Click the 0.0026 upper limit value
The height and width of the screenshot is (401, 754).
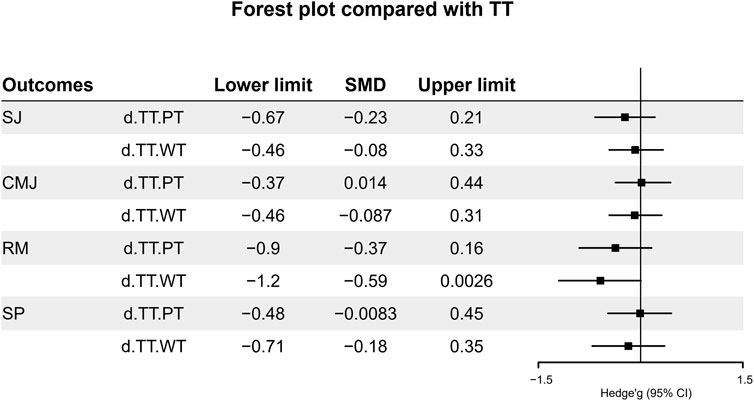466,281
